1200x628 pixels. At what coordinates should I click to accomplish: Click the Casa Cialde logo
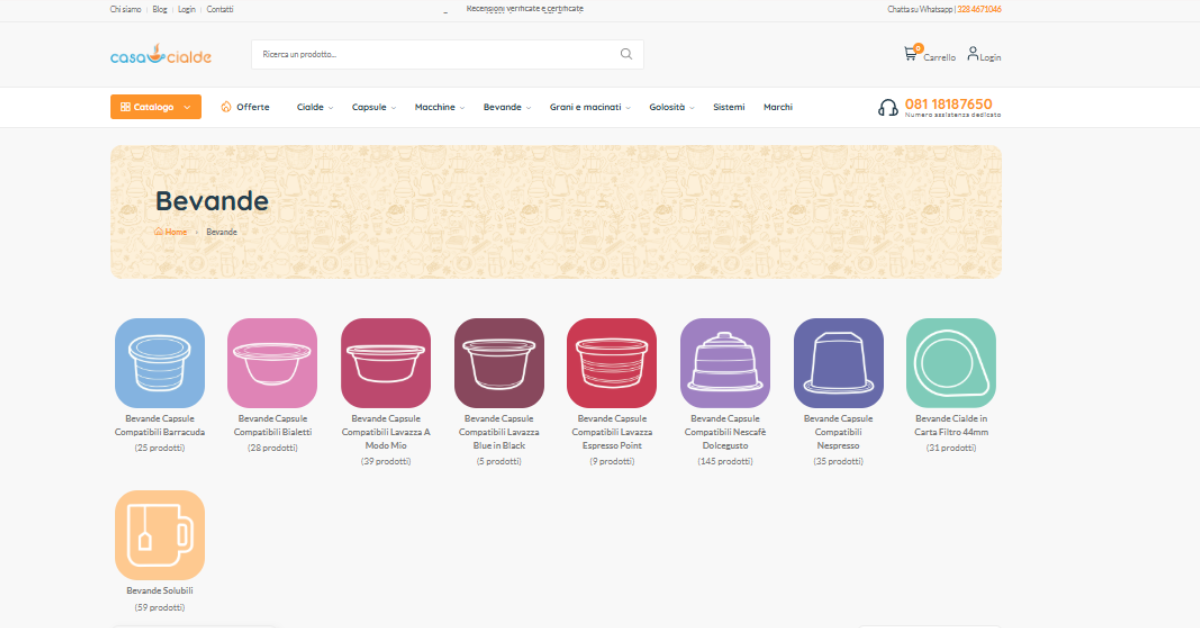tap(161, 56)
